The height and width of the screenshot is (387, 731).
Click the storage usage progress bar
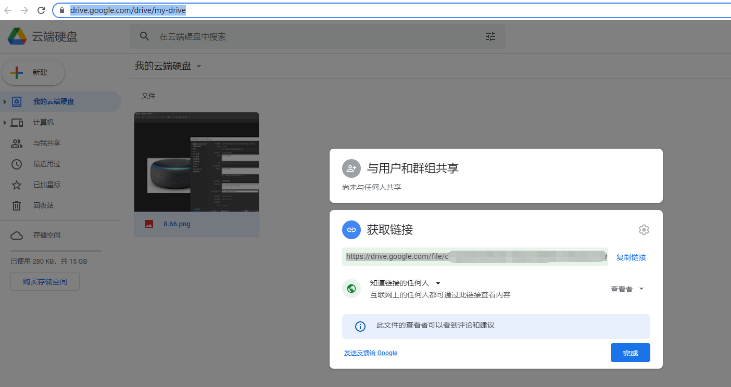click(x=56, y=251)
